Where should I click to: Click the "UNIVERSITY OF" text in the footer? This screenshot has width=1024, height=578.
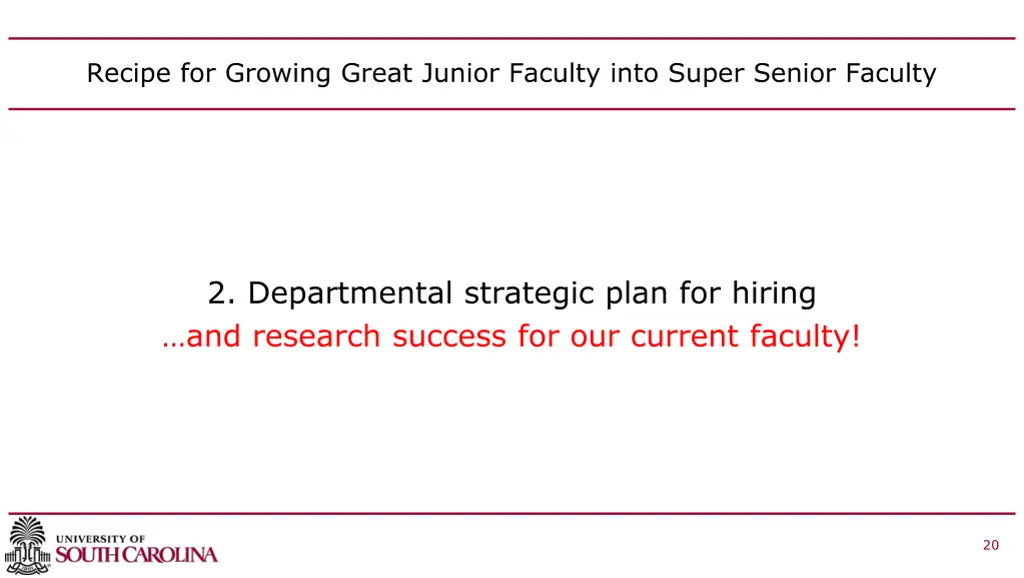tap(100, 539)
